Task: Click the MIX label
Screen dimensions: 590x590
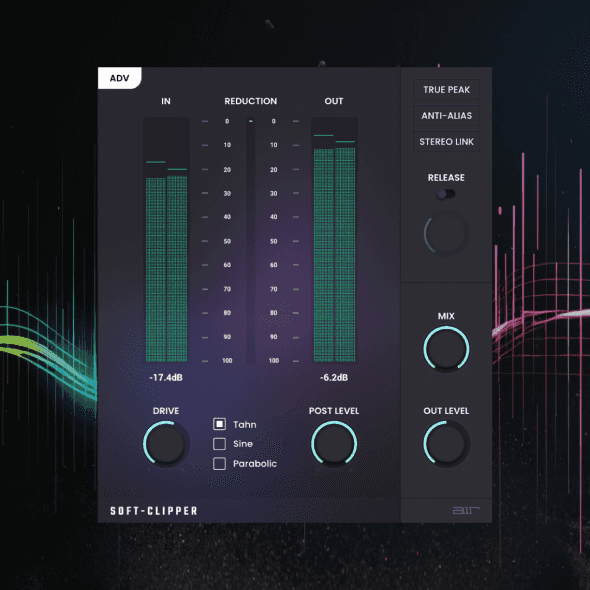Action: (446, 316)
